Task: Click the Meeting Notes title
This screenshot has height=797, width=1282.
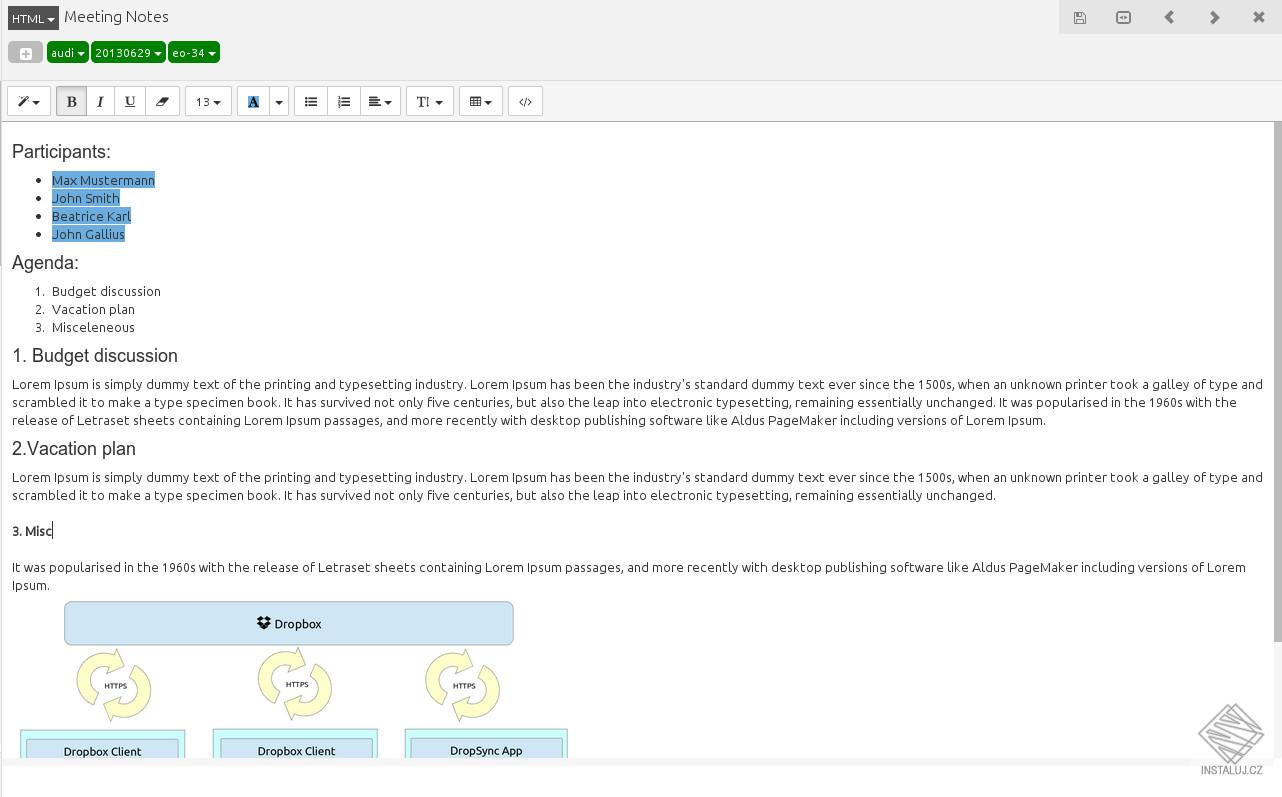Action: 116,17
